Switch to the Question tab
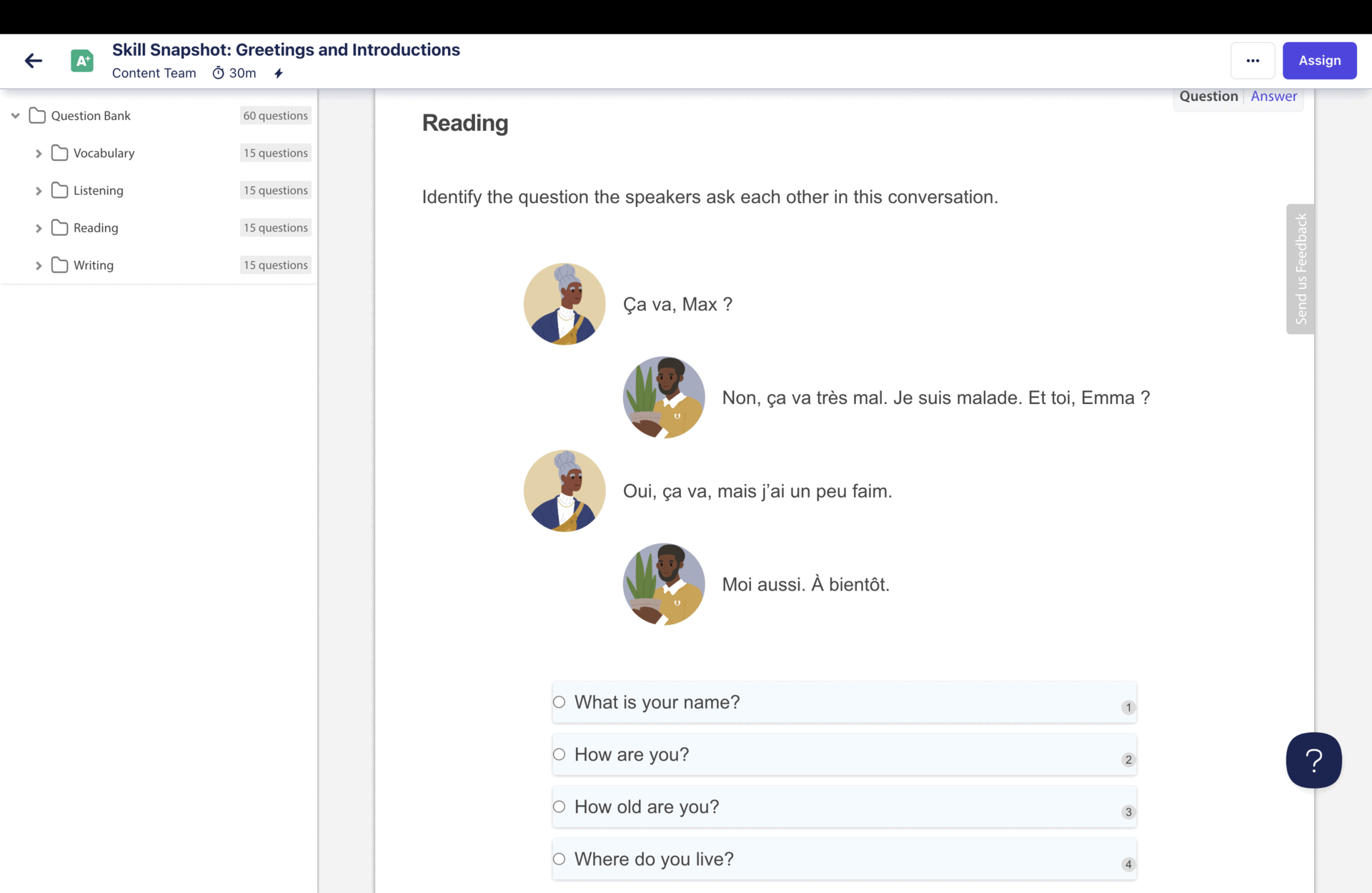Screen dimensions: 1372x893 coord(1208,97)
